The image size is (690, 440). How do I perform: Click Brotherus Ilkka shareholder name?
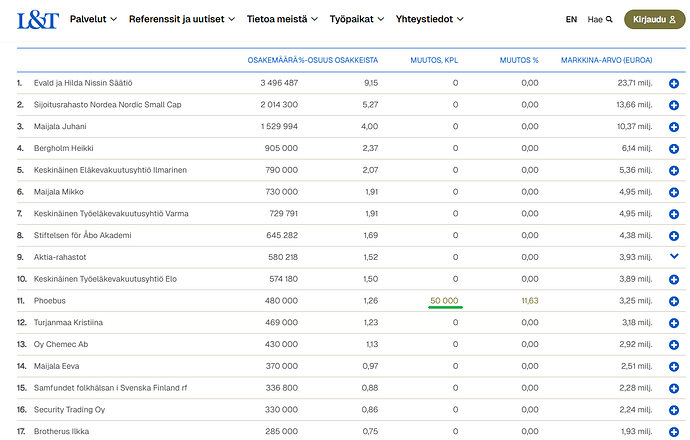(x=61, y=431)
